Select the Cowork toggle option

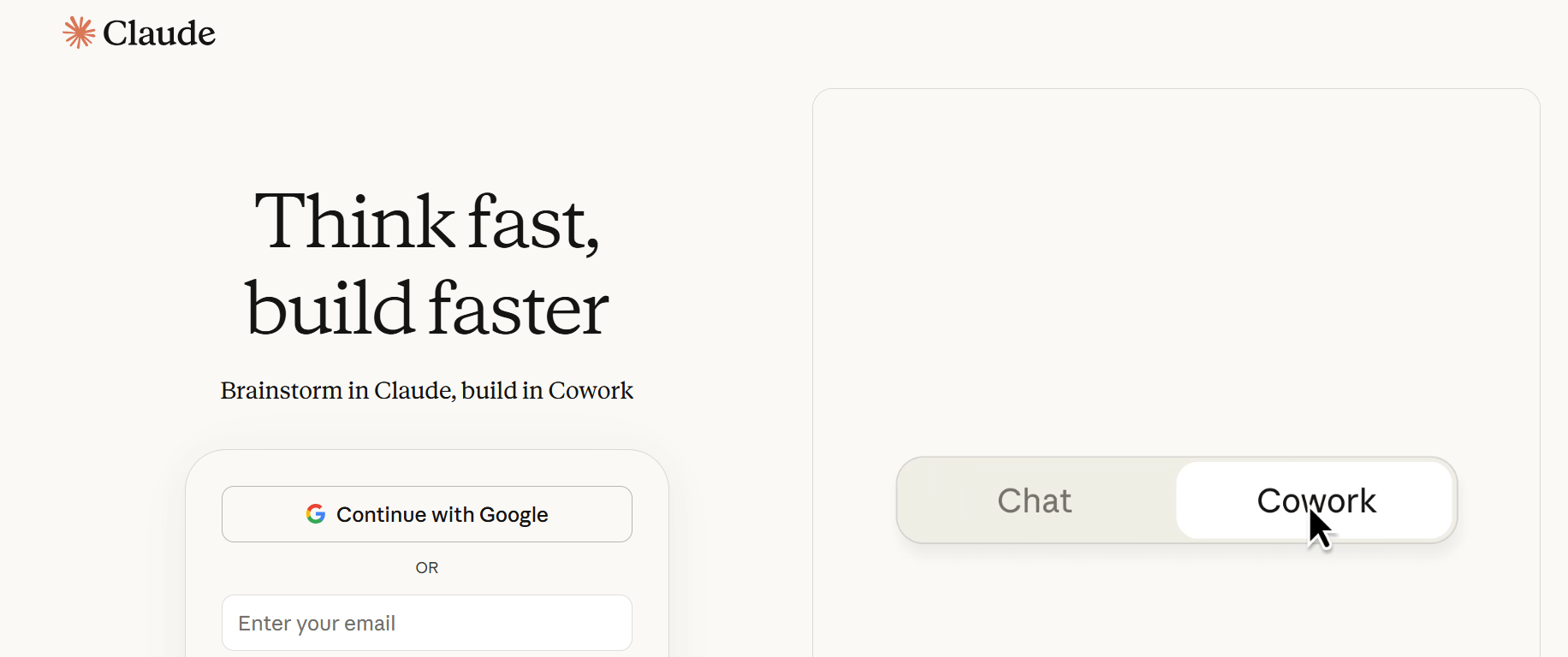pyautogui.click(x=1316, y=500)
